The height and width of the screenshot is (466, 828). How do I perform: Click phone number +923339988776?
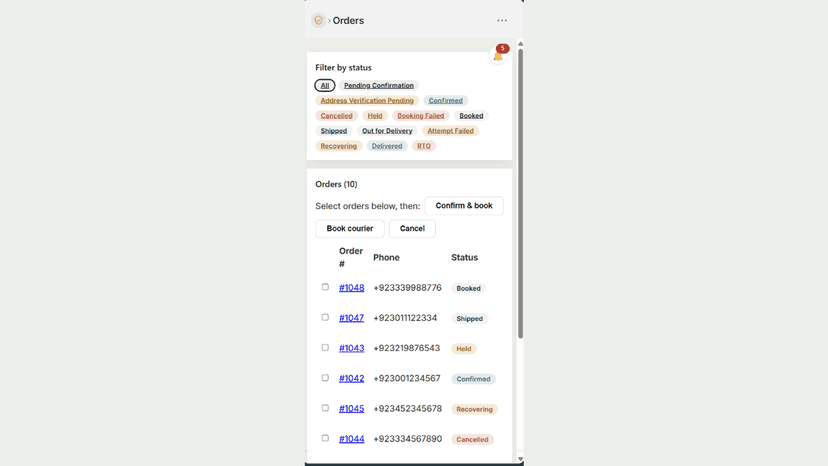coord(407,288)
